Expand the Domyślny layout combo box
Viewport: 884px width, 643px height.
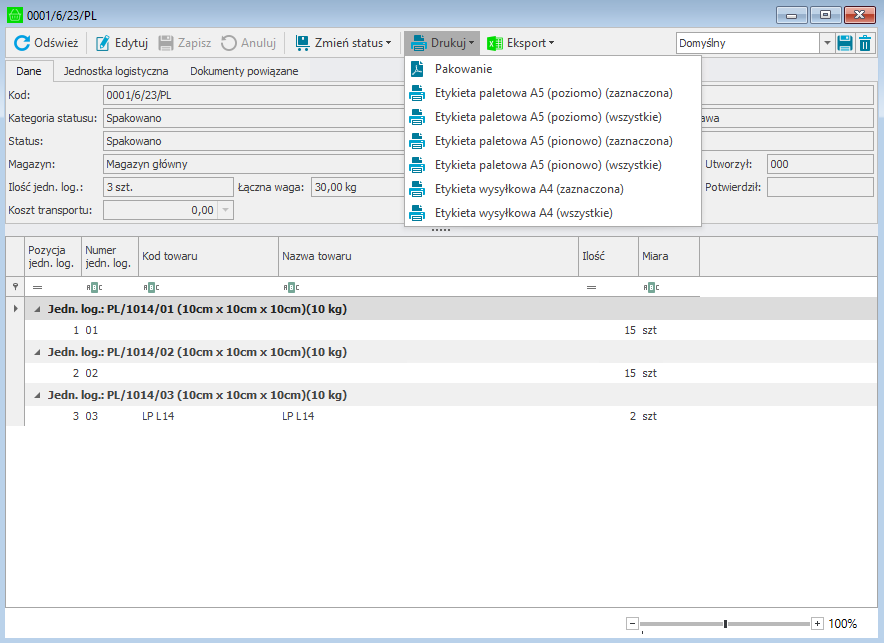coord(827,43)
